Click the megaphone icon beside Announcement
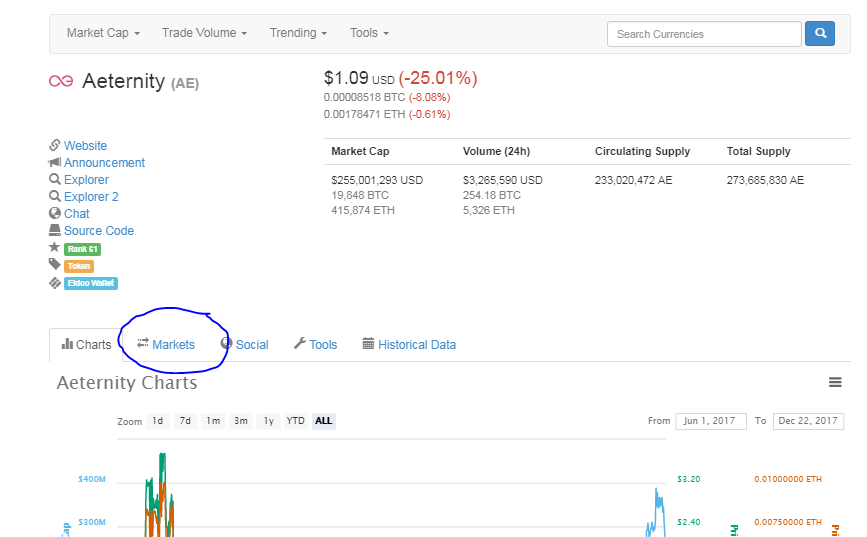867x537 pixels. point(55,163)
